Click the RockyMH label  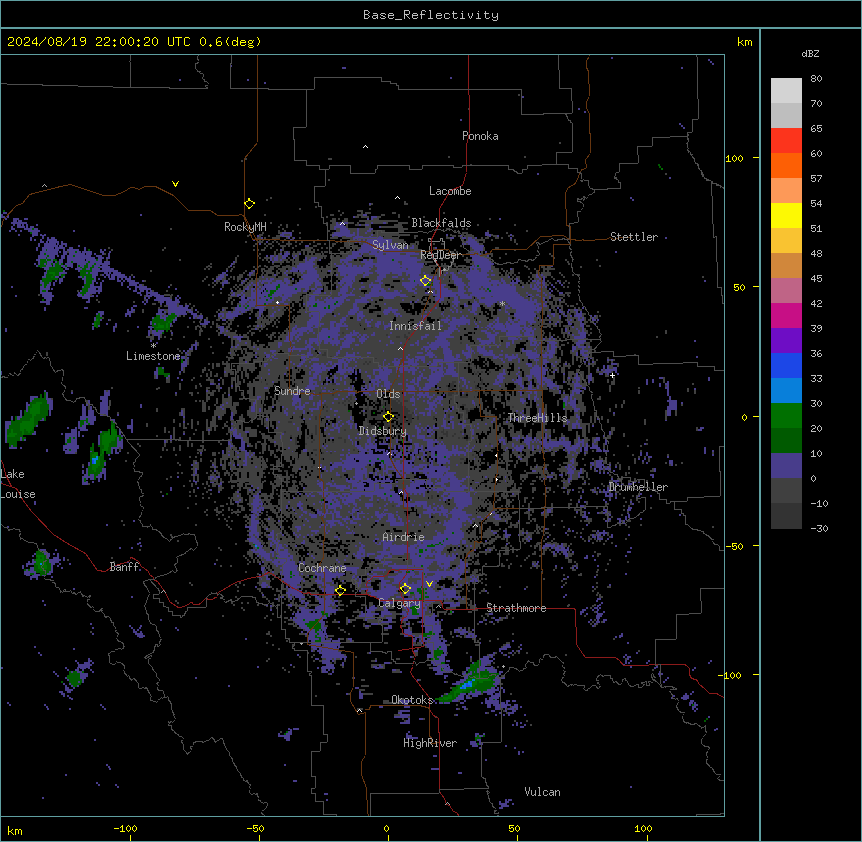coord(245,227)
